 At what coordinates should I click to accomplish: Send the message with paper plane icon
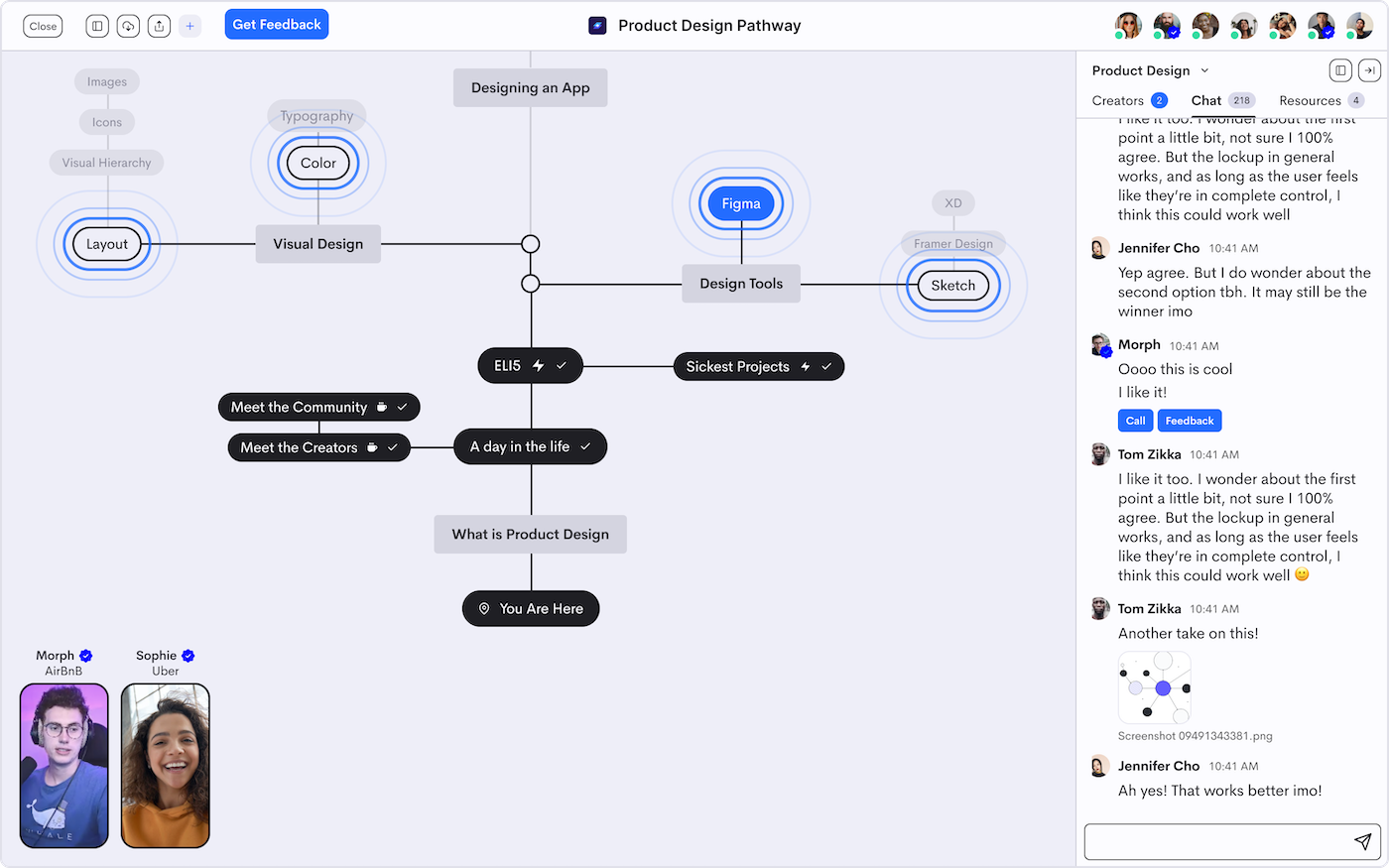[1363, 842]
